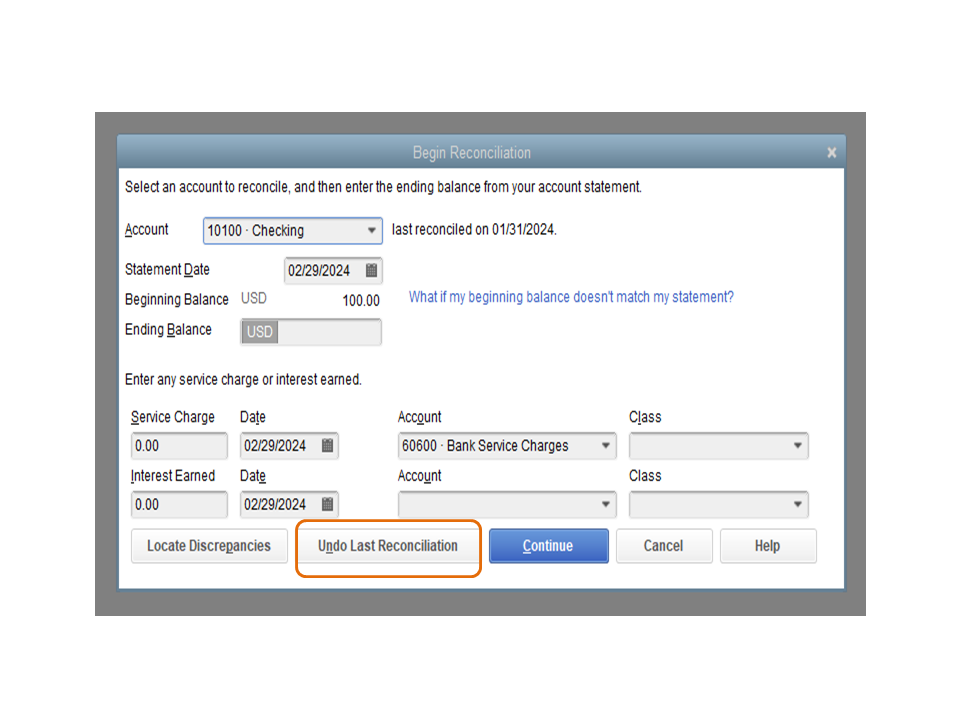The width and height of the screenshot is (960, 720).
Task: Click the 'last reconciled on 01/31/2024' text
Action: click(x=474, y=230)
